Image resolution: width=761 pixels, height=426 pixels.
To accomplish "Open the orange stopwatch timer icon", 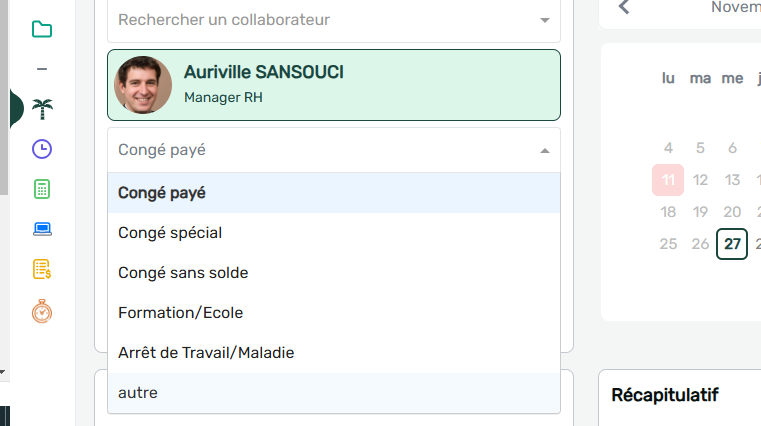I will (x=42, y=310).
